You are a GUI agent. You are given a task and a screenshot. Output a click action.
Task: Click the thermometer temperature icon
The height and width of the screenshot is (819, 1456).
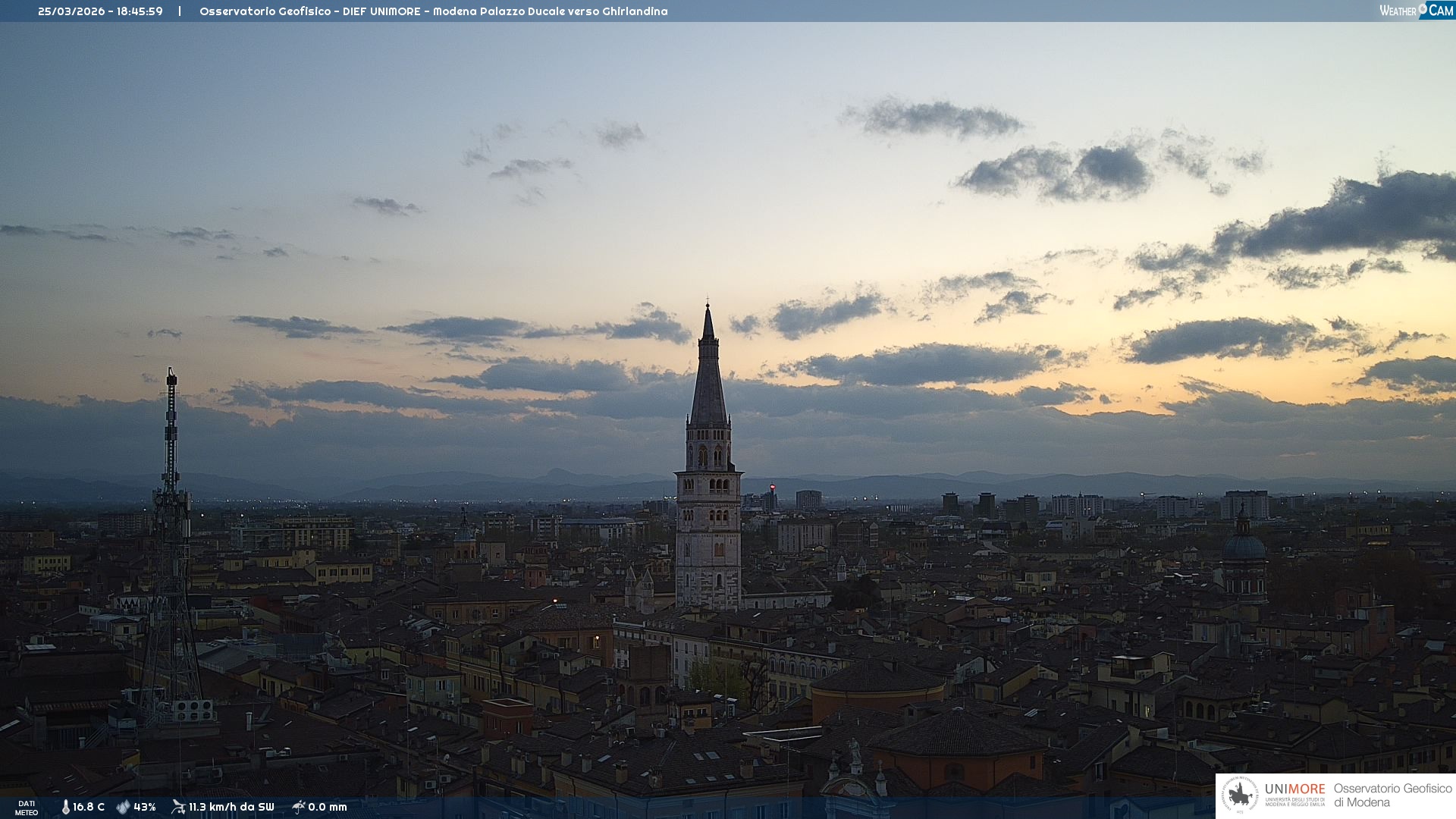65,807
